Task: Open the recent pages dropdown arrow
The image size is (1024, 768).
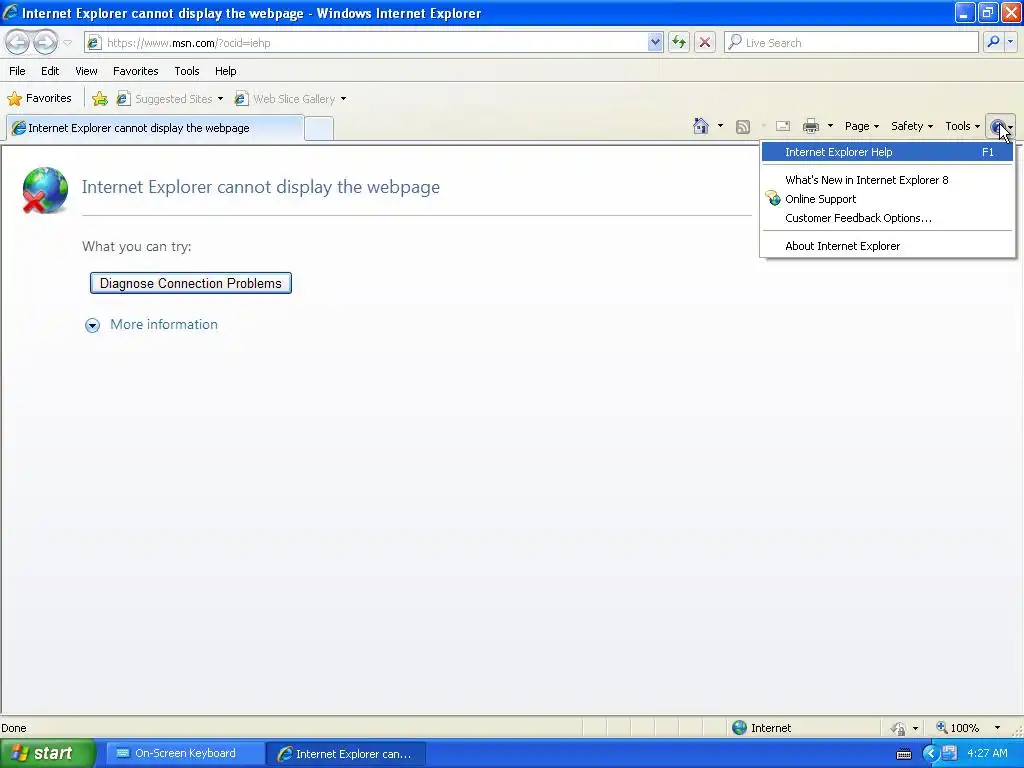Action: point(67,43)
